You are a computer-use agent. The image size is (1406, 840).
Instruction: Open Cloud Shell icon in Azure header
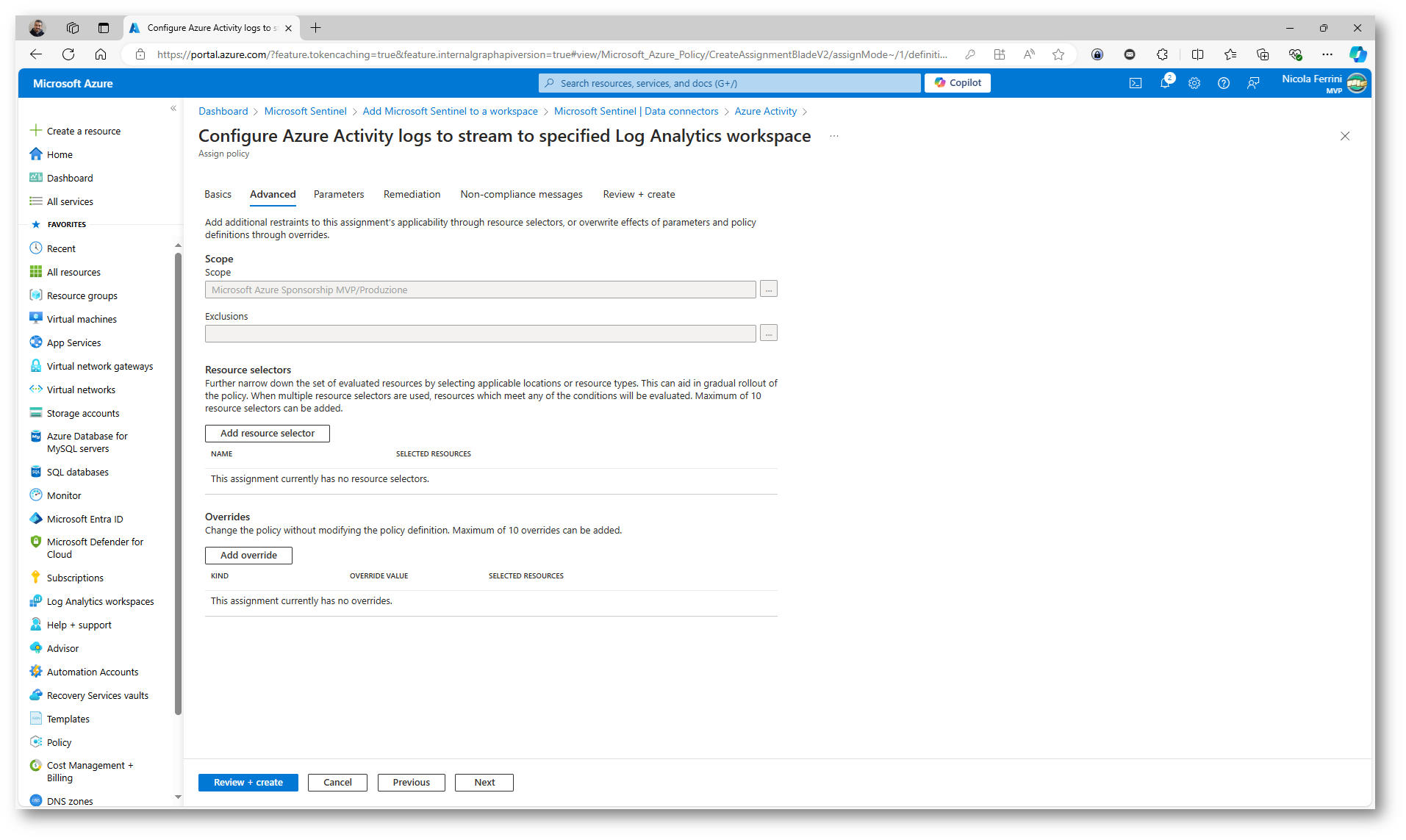[1136, 83]
